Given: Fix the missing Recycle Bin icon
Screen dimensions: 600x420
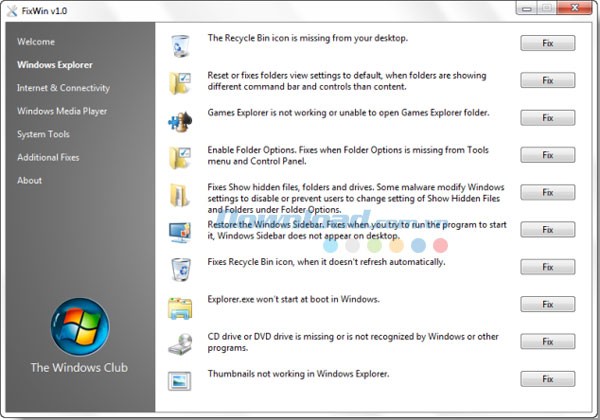Looking at the screenshot, I should [x=547, y=43].
